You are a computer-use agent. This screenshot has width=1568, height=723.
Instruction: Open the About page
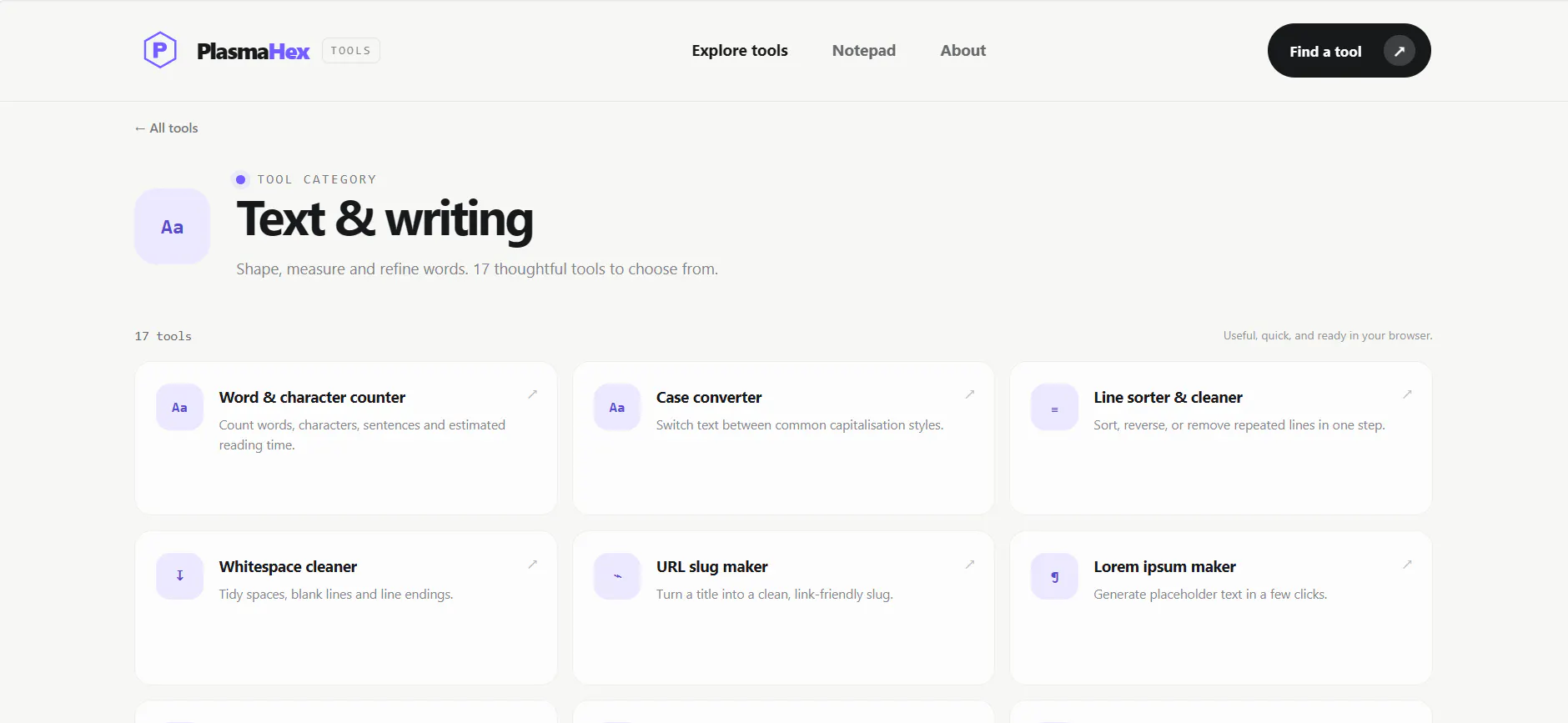963,51
